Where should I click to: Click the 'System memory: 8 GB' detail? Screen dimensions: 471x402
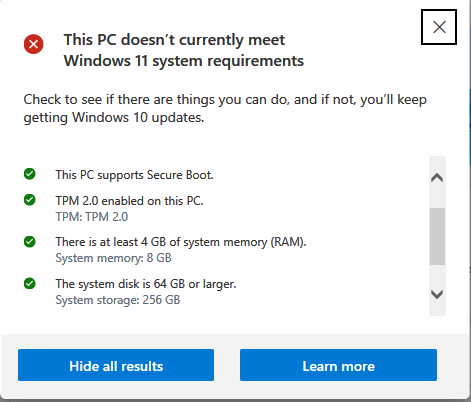tap(113, 258)
